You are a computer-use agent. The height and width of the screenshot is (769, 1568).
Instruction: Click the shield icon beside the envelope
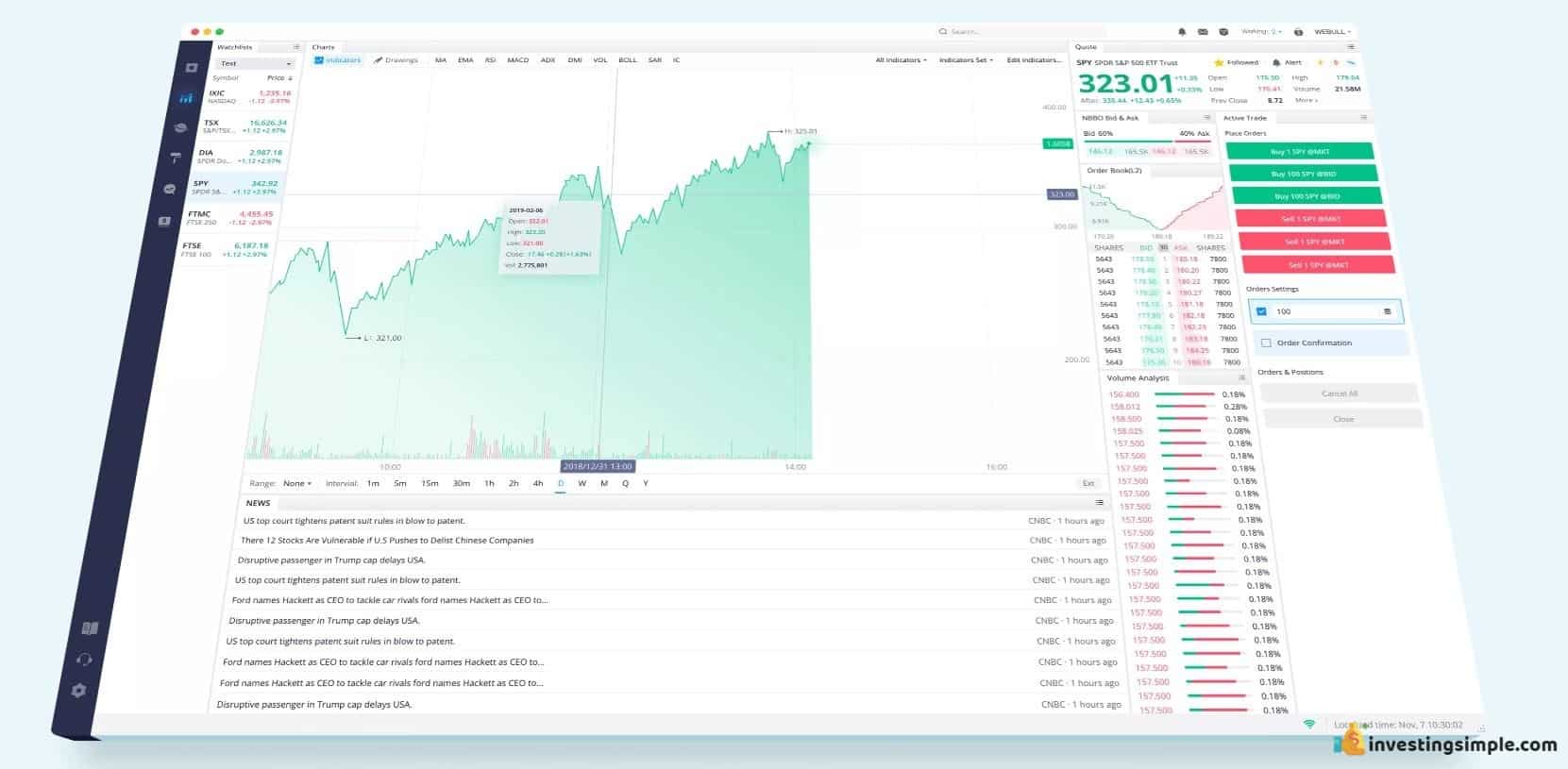pos(1223,32)
